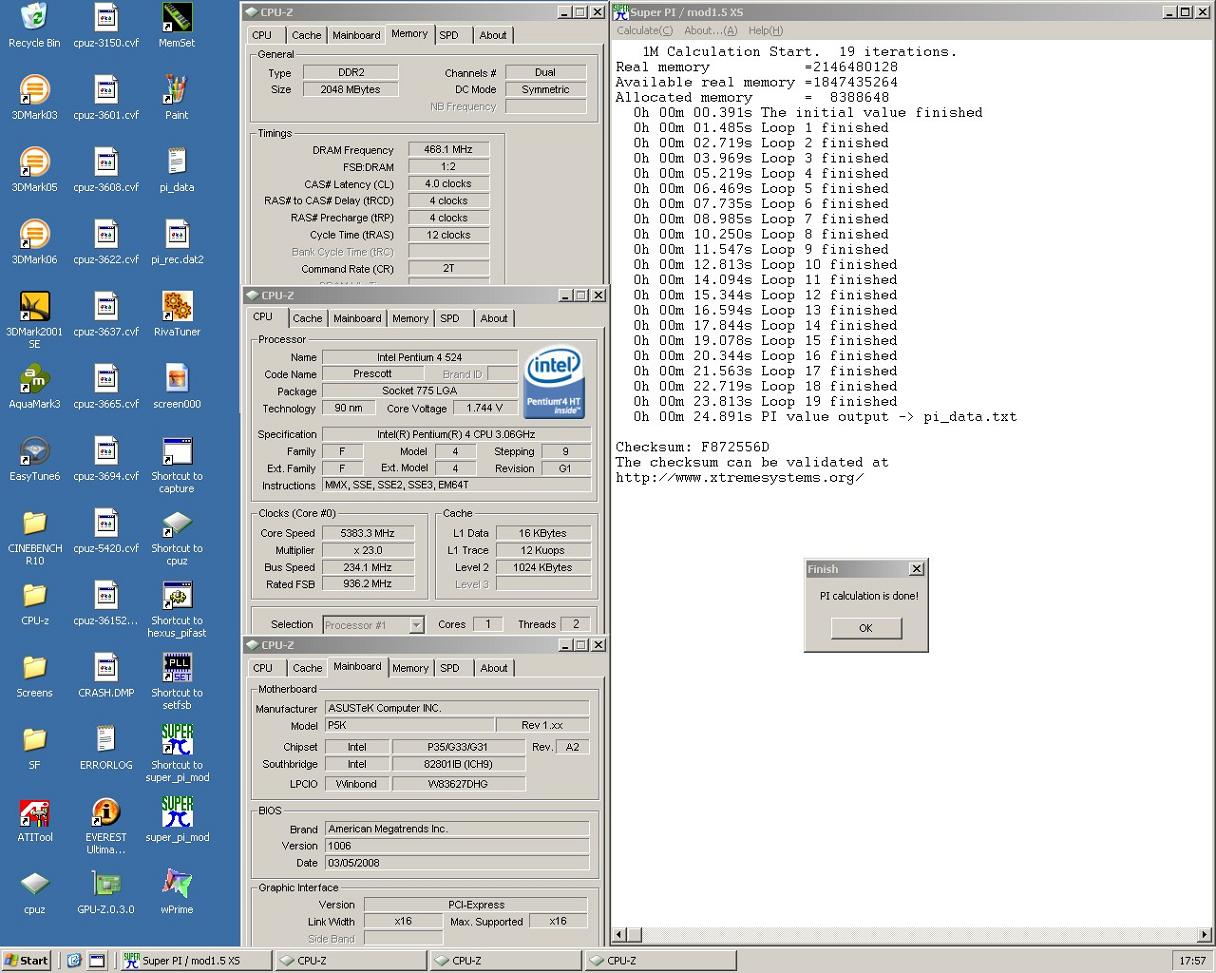Image resolution: width=1216 pixels, height=973 pixels.
Task: Open the Windows Start menu
Action: [x=26, y=960]
